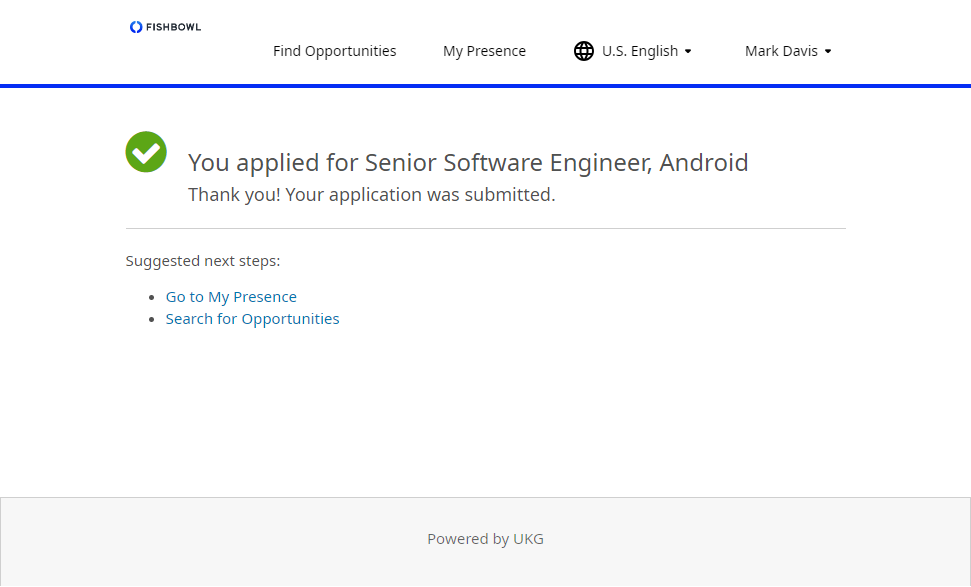Click the Powered by footer text

coord(468,539)
